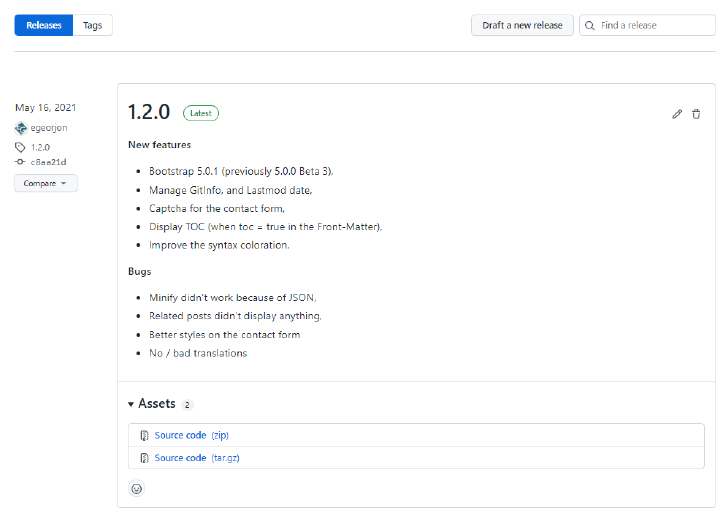720x513 pixels.
Task: Switch to the Releases tab
Action: click(x=44, y=25)
